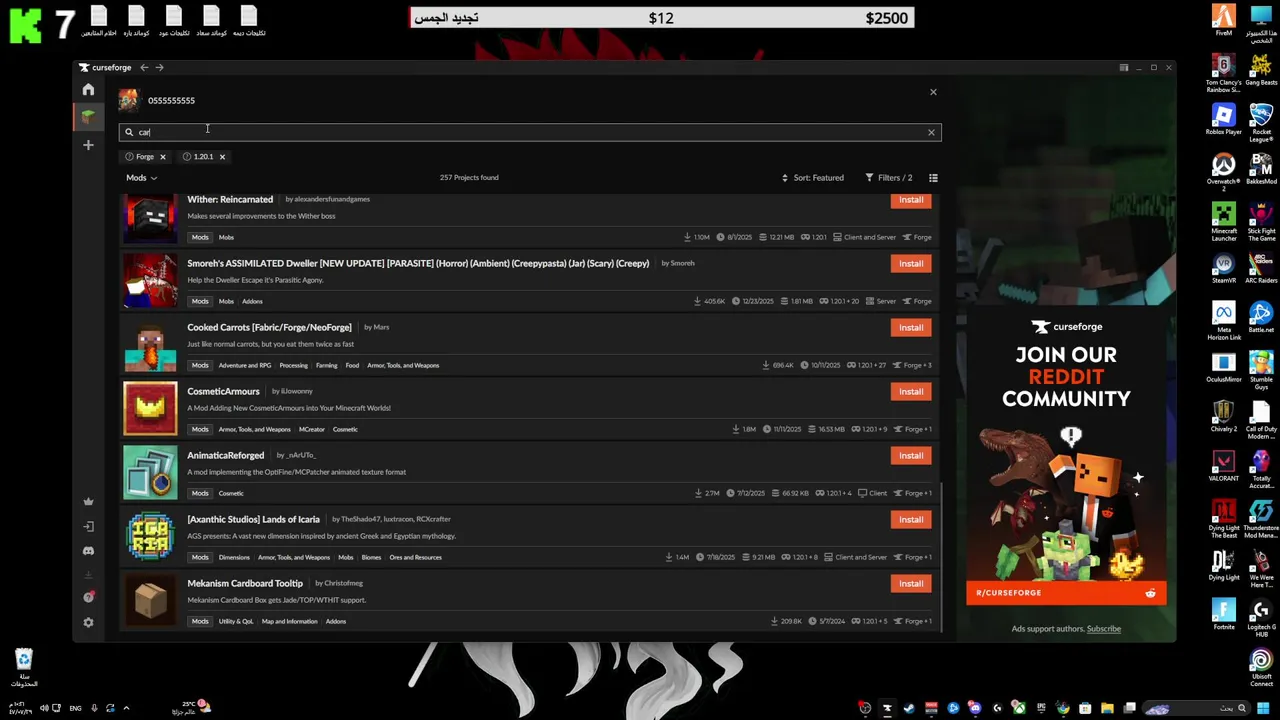Viewport: 1280px width, 720px height.
Task: Open the Recycle Bin on desktop
Action: pyautogui.click(x=24, y=668)
